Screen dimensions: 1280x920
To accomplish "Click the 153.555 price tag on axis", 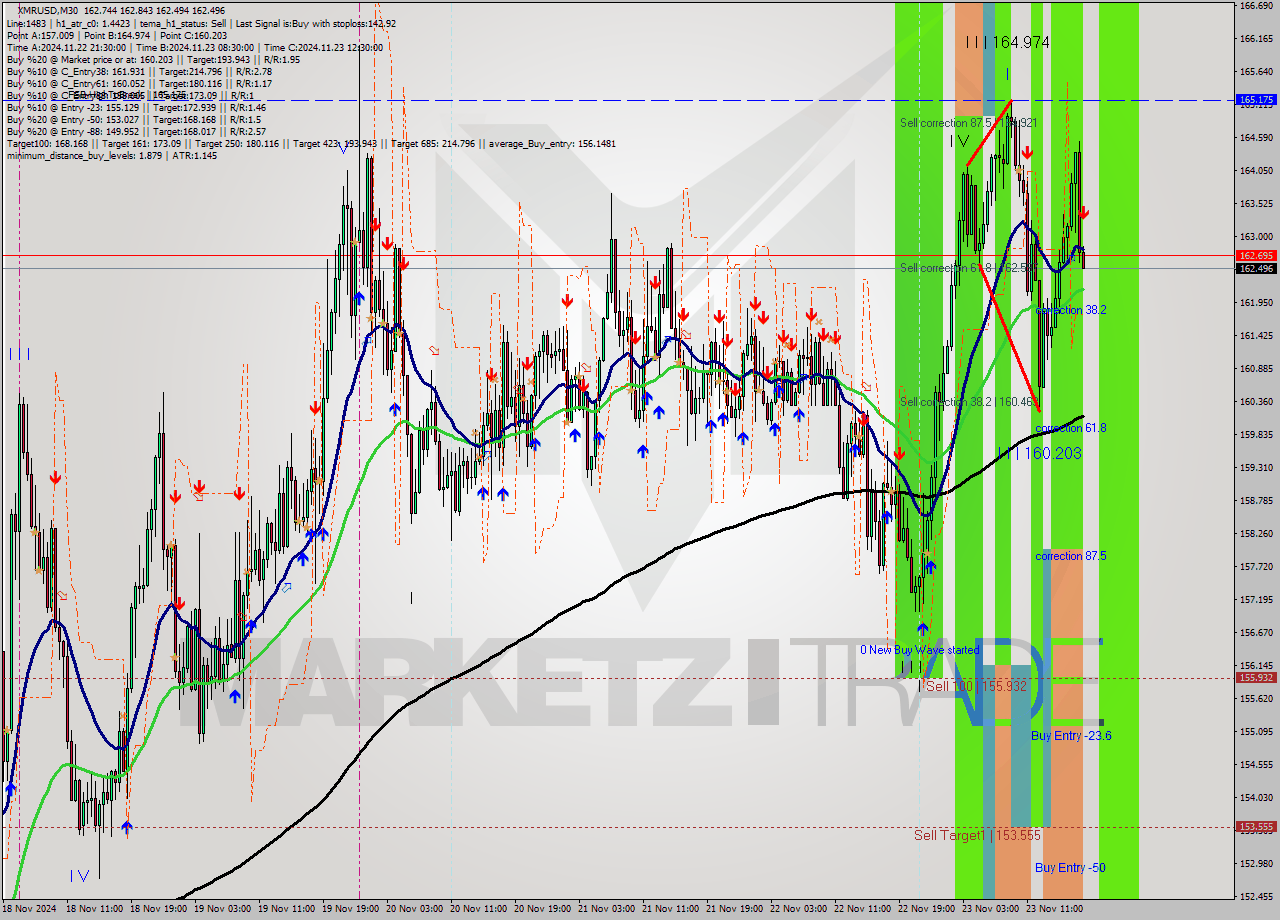I will pos(1256,827).
